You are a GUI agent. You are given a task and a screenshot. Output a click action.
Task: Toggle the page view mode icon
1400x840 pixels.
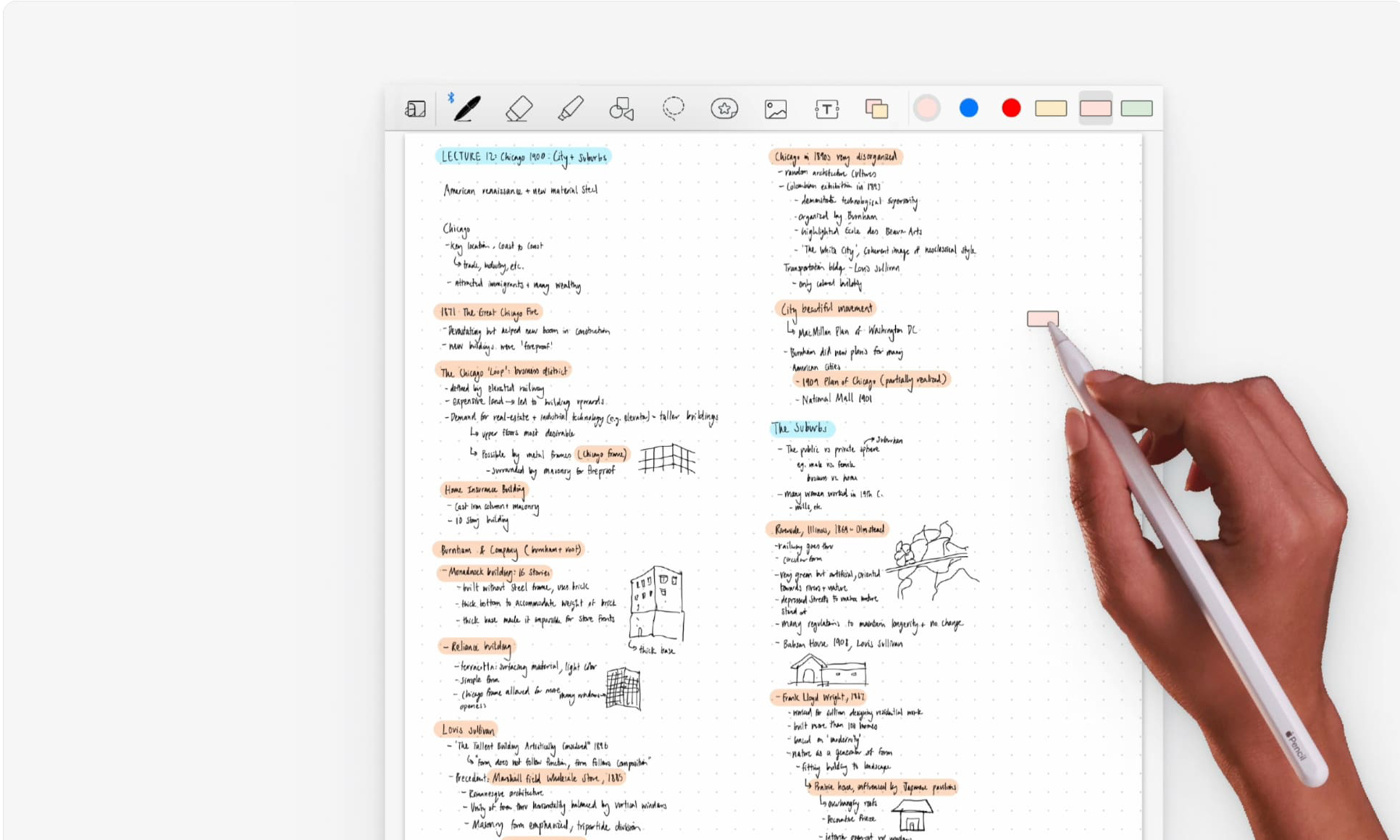415,109
